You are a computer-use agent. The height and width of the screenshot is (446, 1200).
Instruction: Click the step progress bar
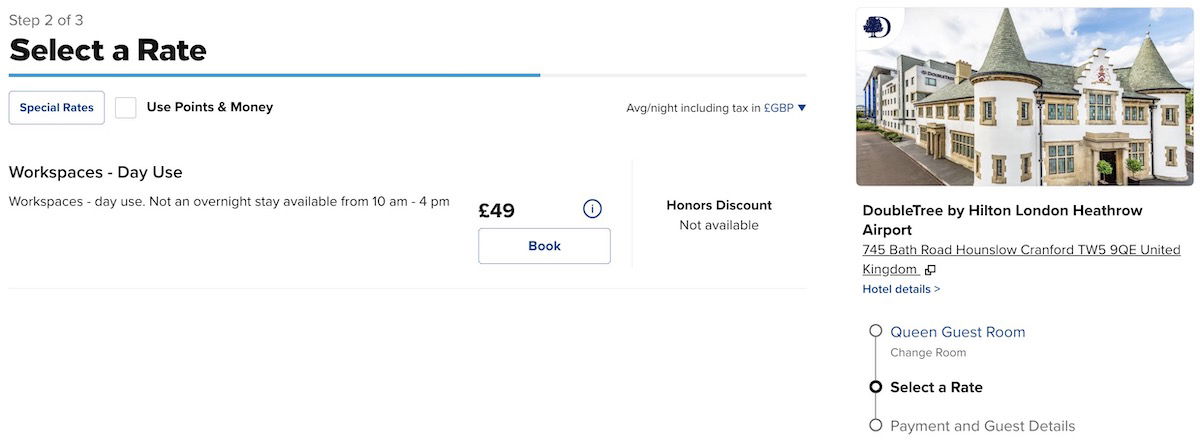coord(408,75)
